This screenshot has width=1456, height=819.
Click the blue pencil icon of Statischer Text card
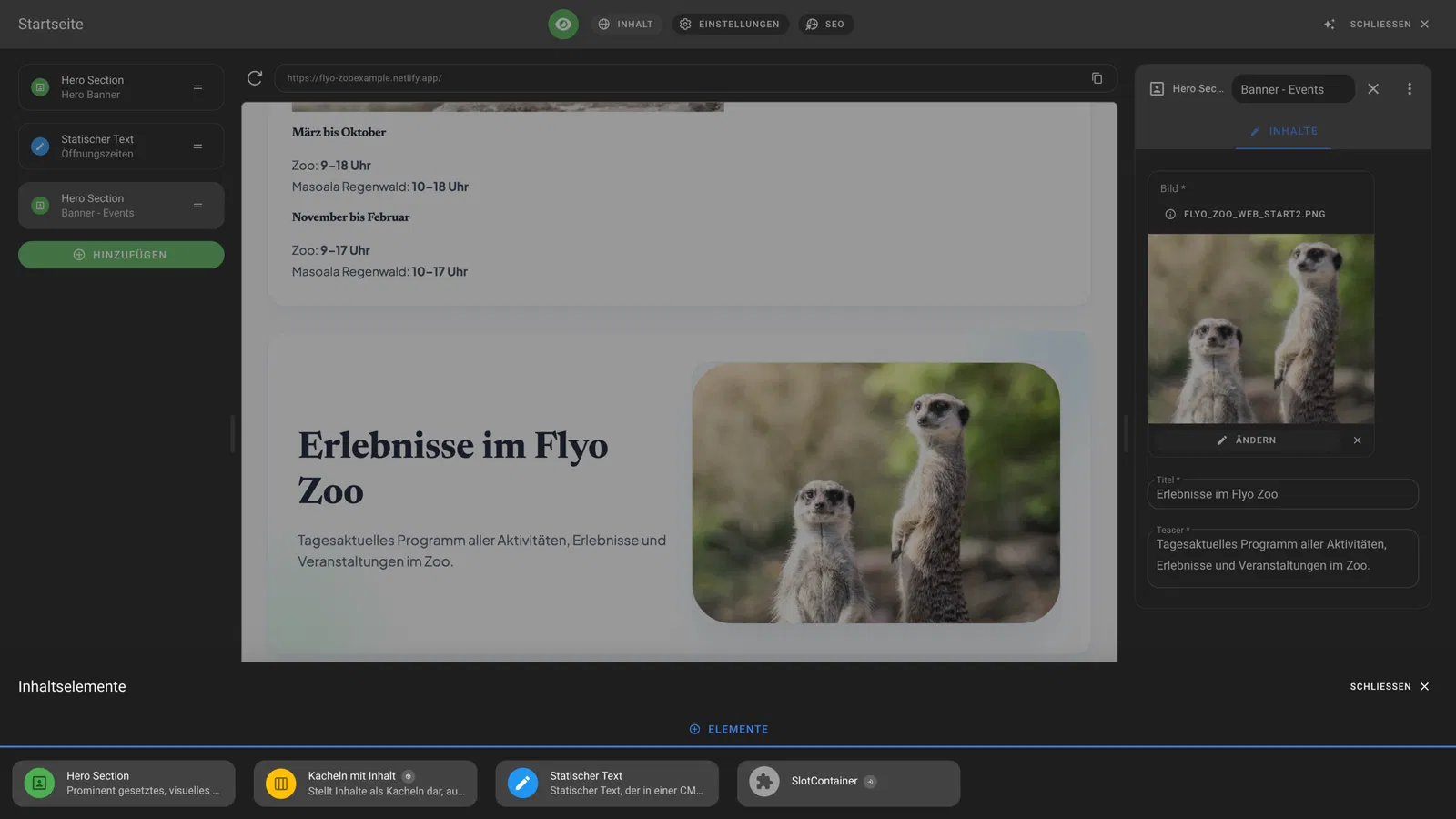click(522, 784)
